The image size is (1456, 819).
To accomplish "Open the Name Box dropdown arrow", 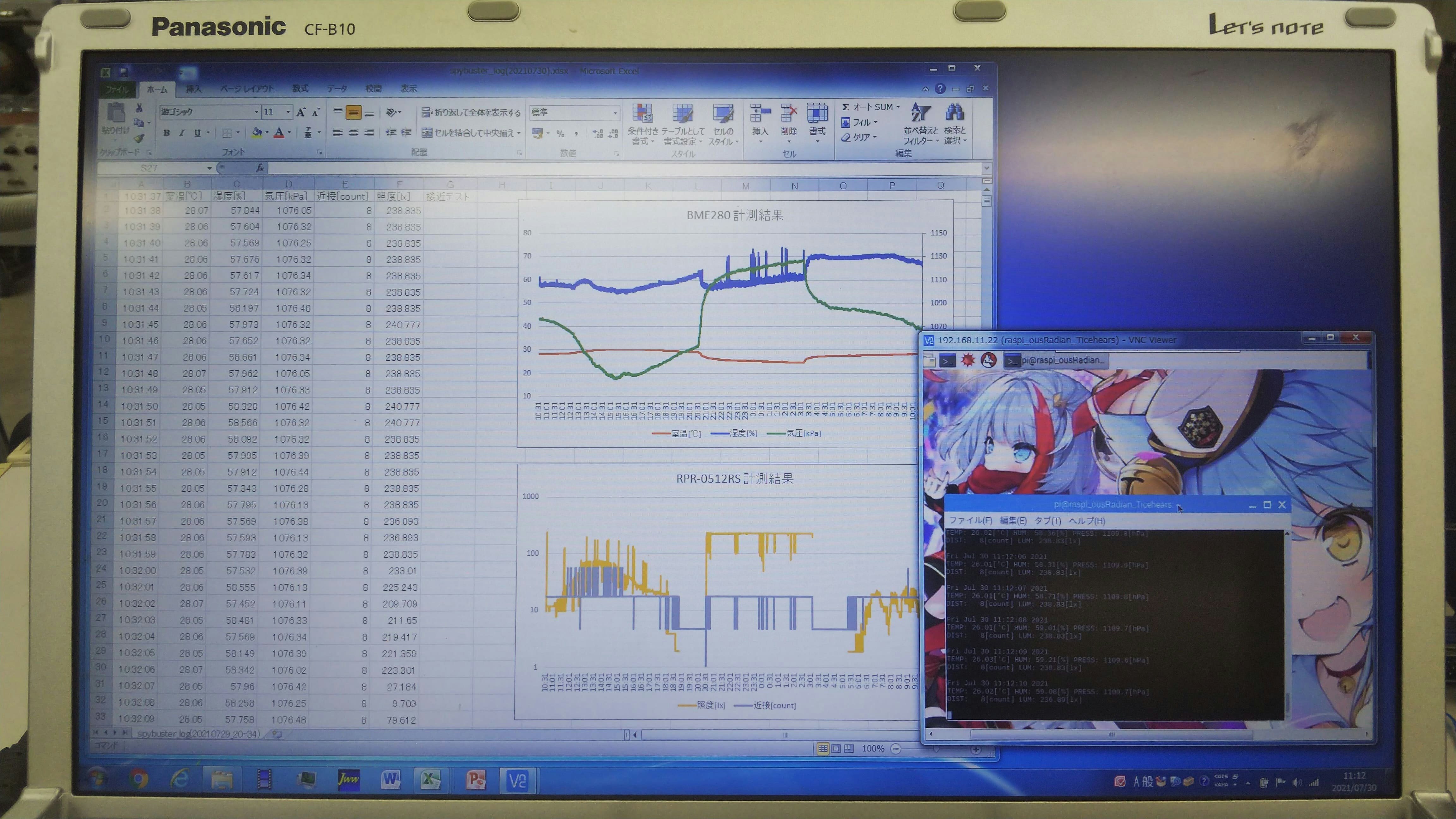I will [x=209, y=168].
